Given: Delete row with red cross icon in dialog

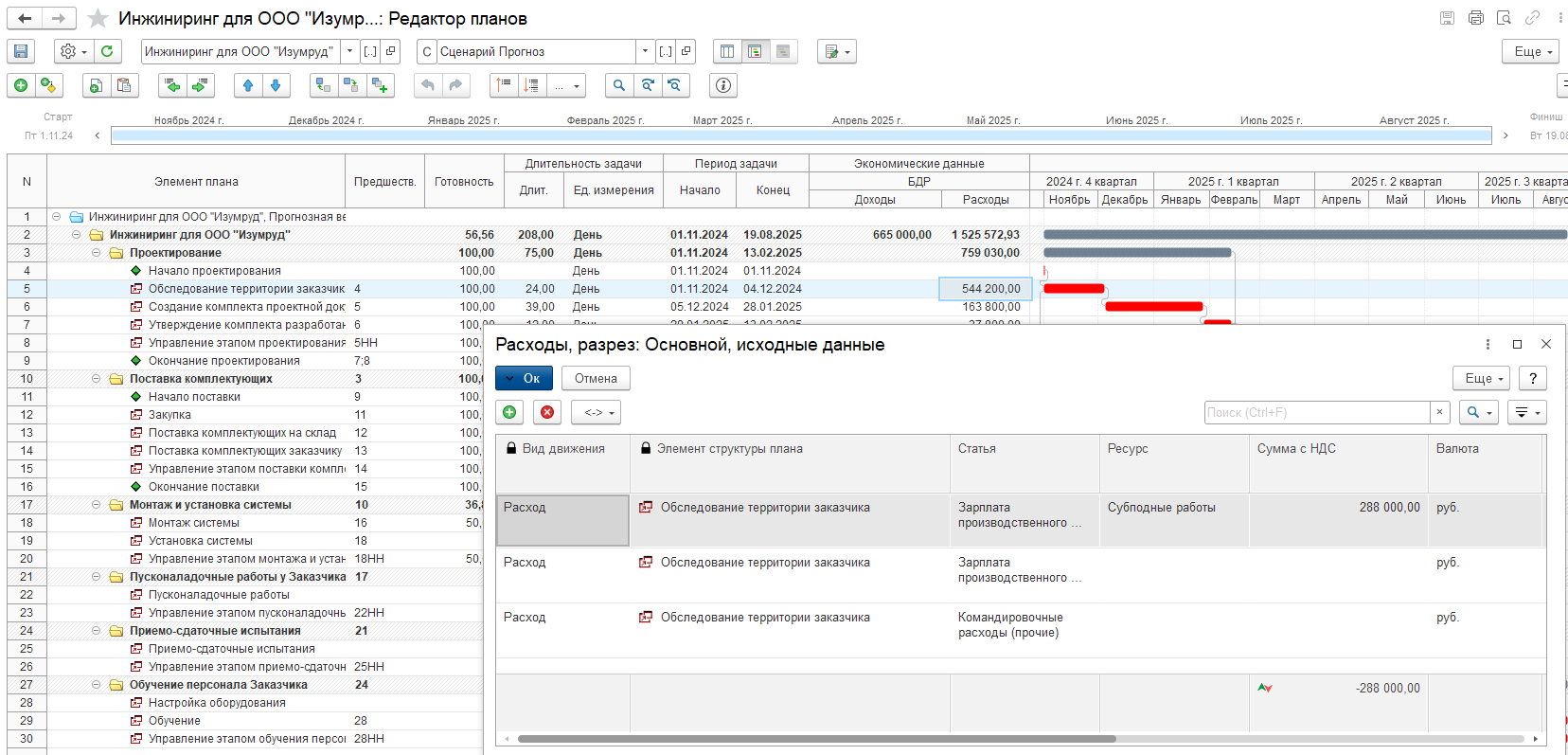Looking at the screenshot, I should click(547, 413).
